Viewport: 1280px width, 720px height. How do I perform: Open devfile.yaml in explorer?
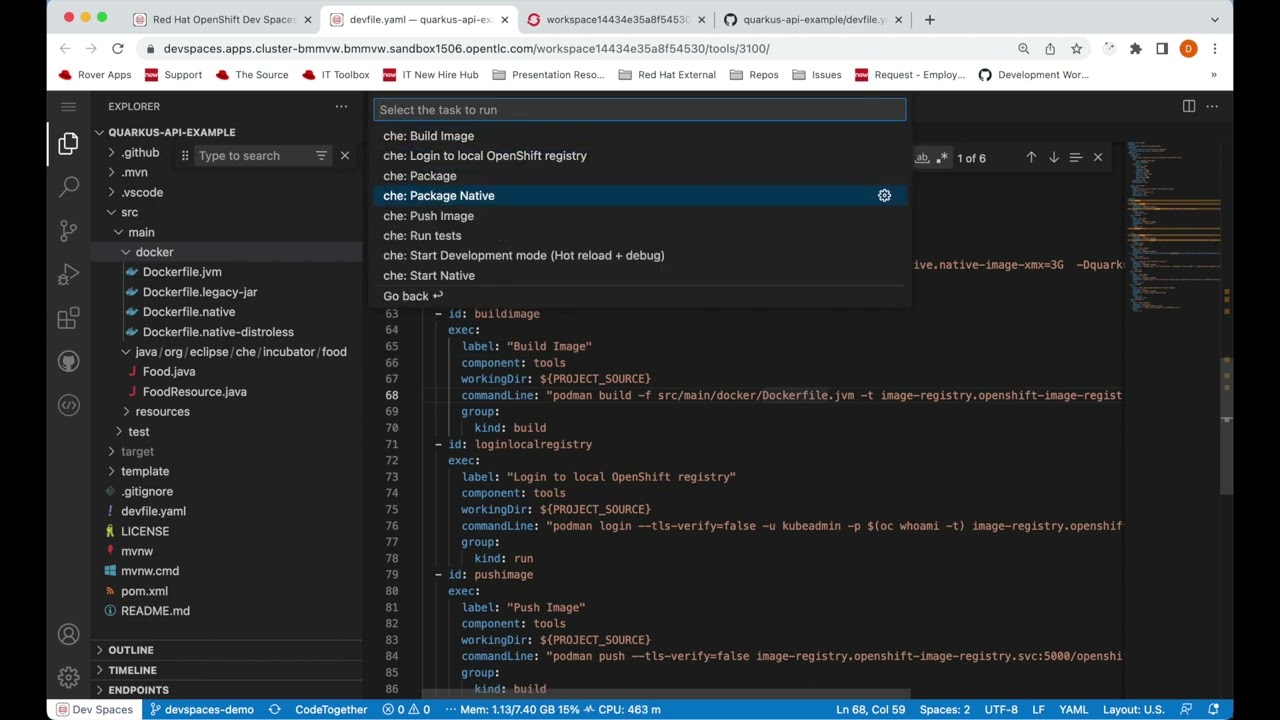click(x=153, y=511)
